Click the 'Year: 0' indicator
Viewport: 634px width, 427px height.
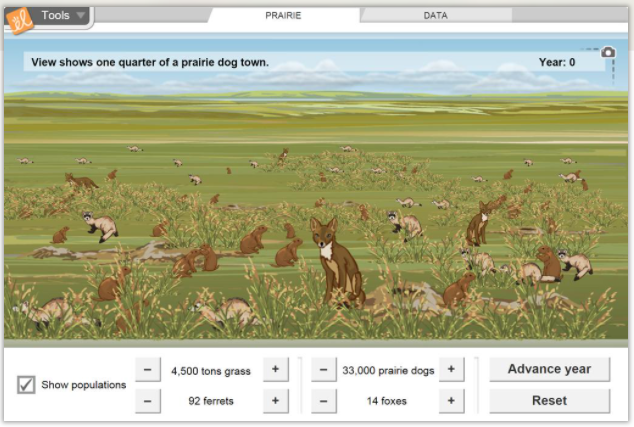coord(557,62)
